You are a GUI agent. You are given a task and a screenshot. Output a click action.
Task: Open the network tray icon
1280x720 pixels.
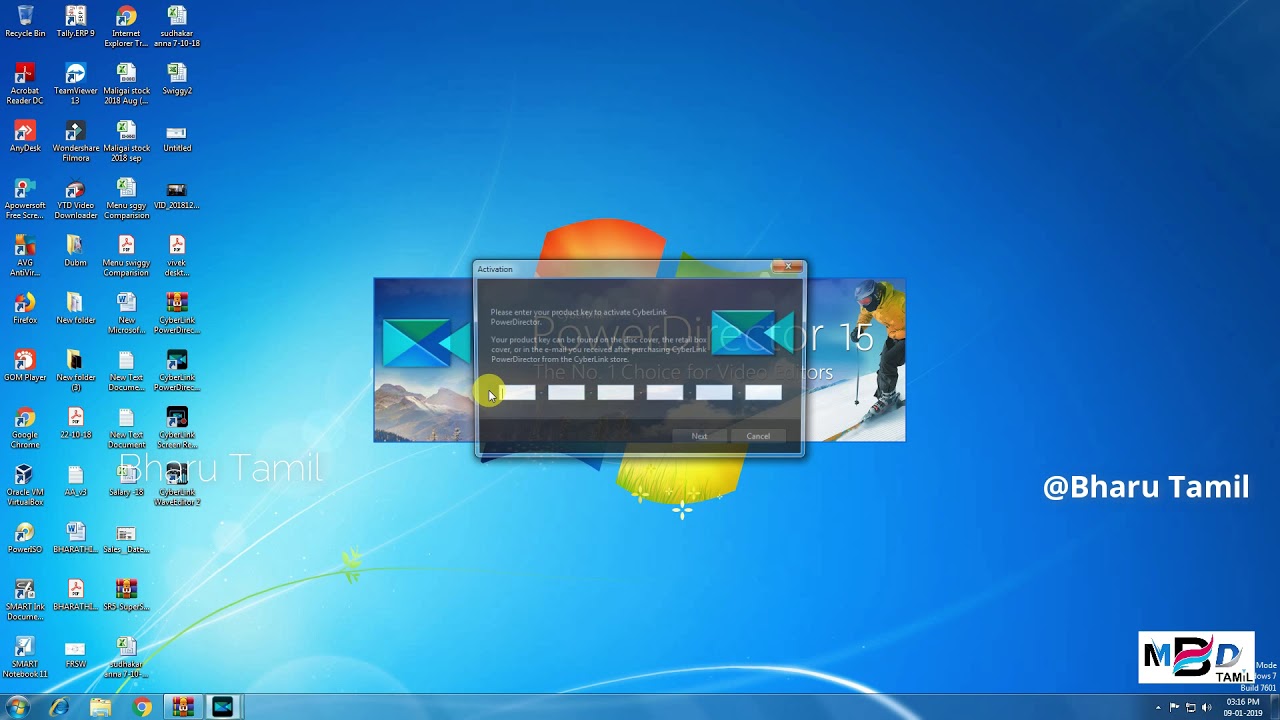point(1190,708)
